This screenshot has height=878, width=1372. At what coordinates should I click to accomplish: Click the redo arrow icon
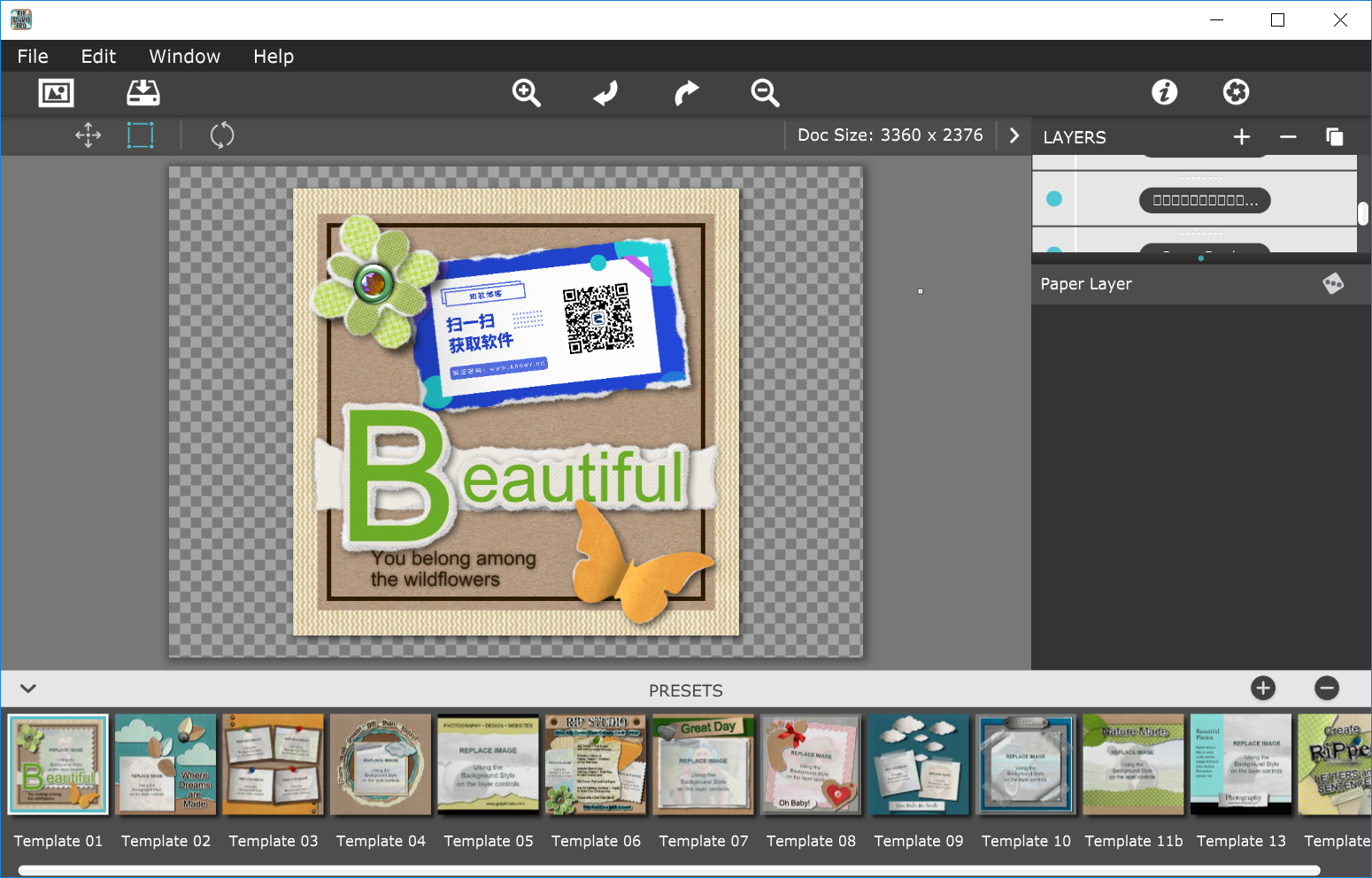(686, 93)
